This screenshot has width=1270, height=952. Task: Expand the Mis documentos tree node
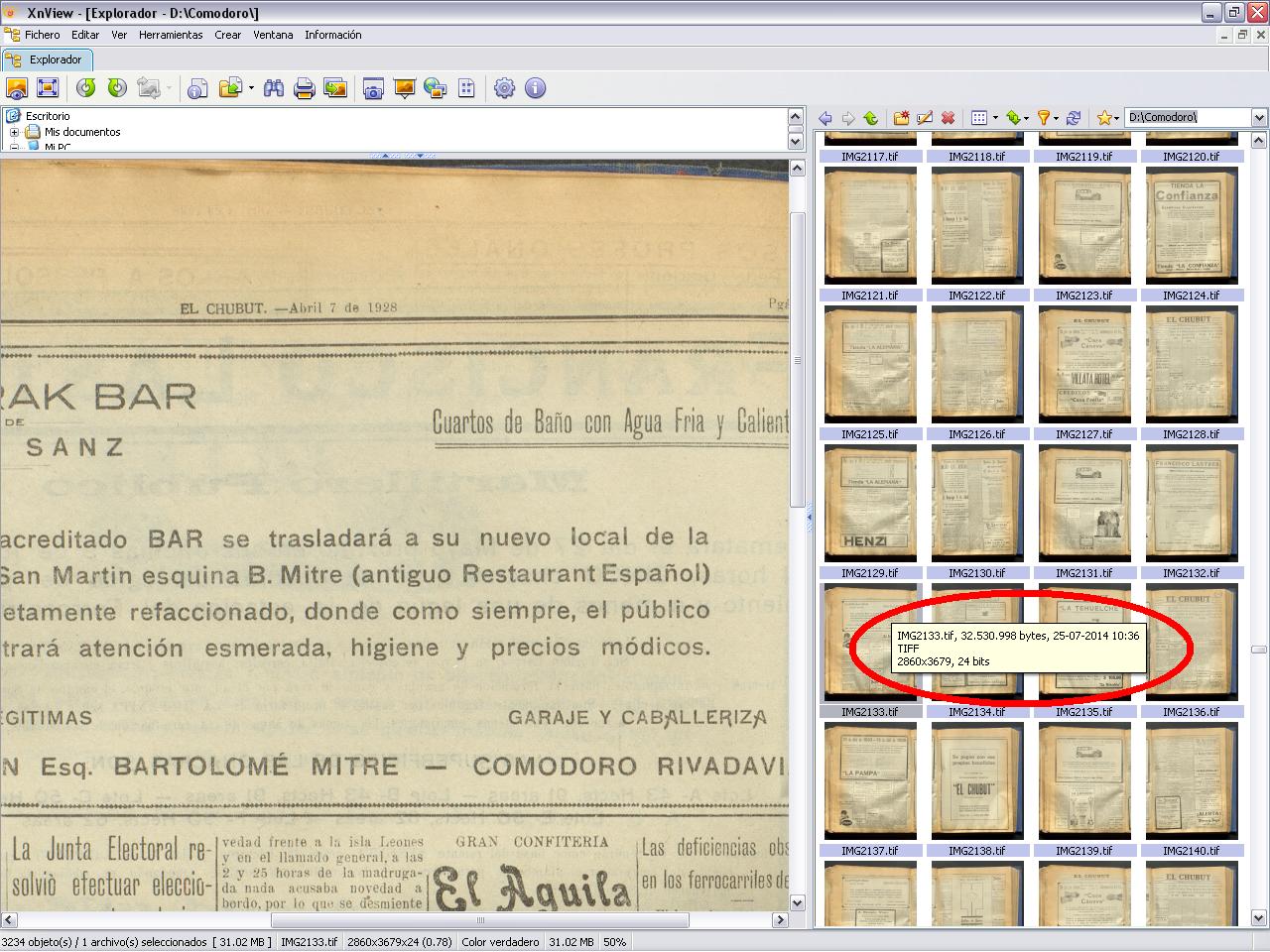click(15, 132)
